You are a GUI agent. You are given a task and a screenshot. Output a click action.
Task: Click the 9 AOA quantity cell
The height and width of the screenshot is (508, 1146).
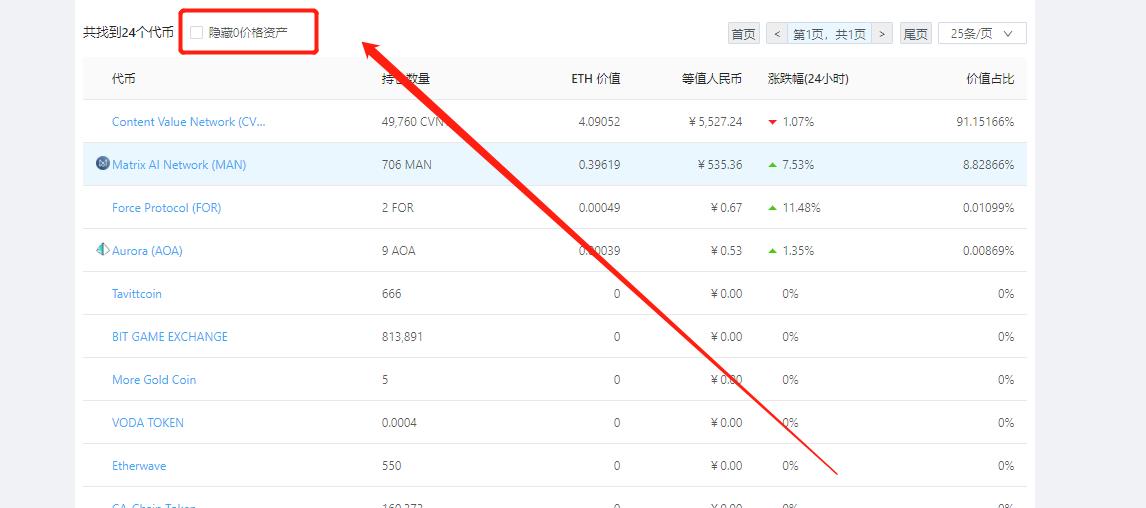(x=398, y=251)
